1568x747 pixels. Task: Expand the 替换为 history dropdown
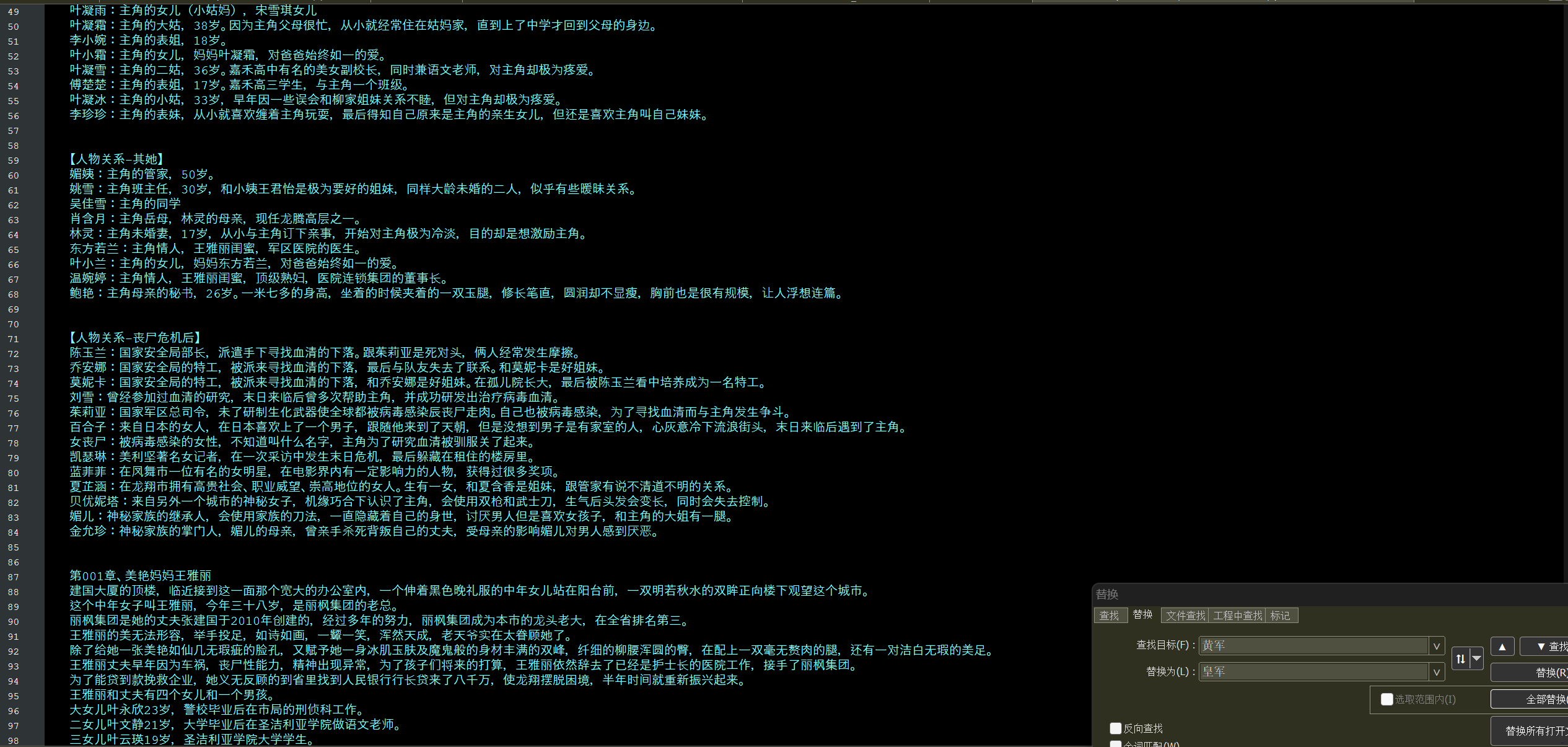tap(1437, 672)
